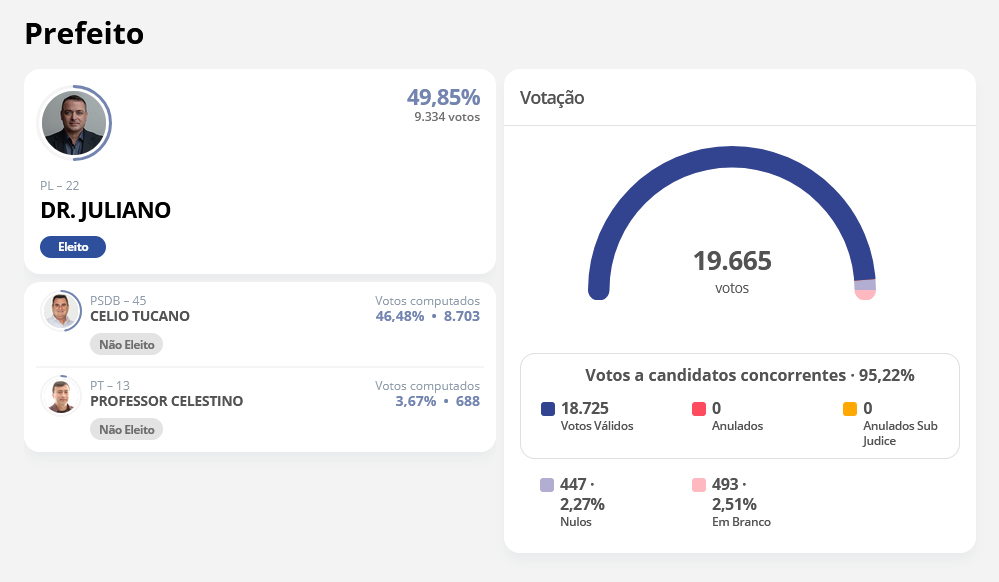Click Dr. Juliano's profile photo
This screenshot has height=582, width=999.
[x=74, y=123]
